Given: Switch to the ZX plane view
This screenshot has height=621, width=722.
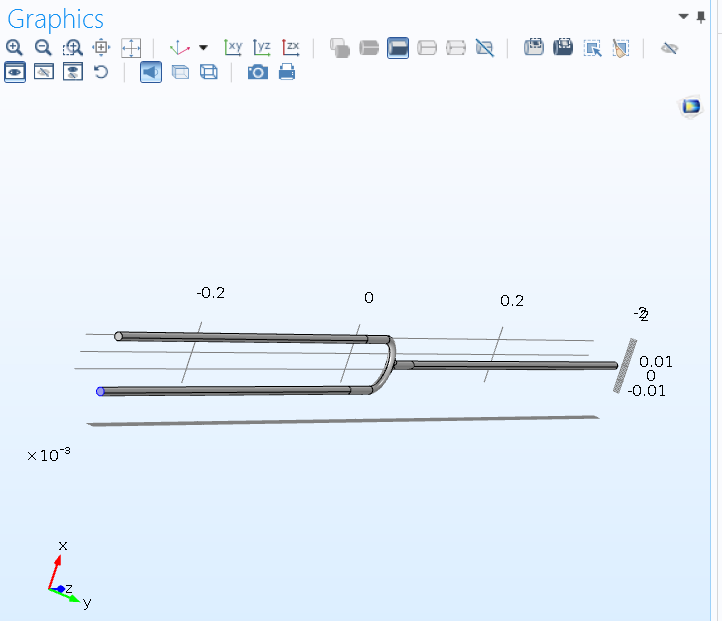Looking at the screenshot, I should click(x=291, y=47).
